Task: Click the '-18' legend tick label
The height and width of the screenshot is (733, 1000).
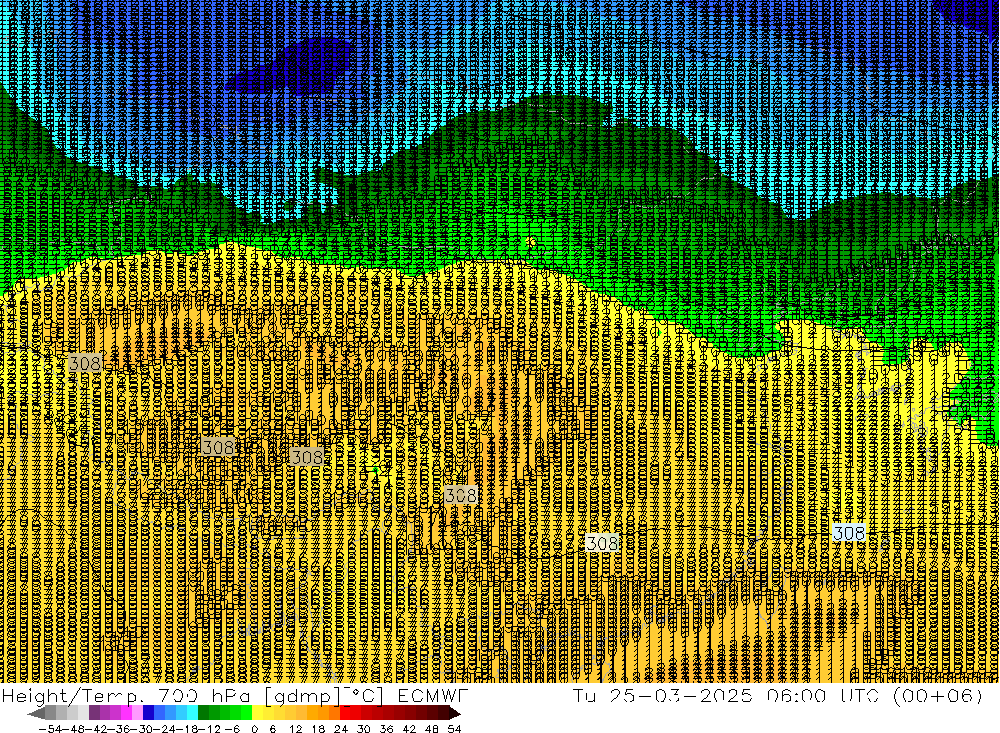Action: click(x=188, y=729)
